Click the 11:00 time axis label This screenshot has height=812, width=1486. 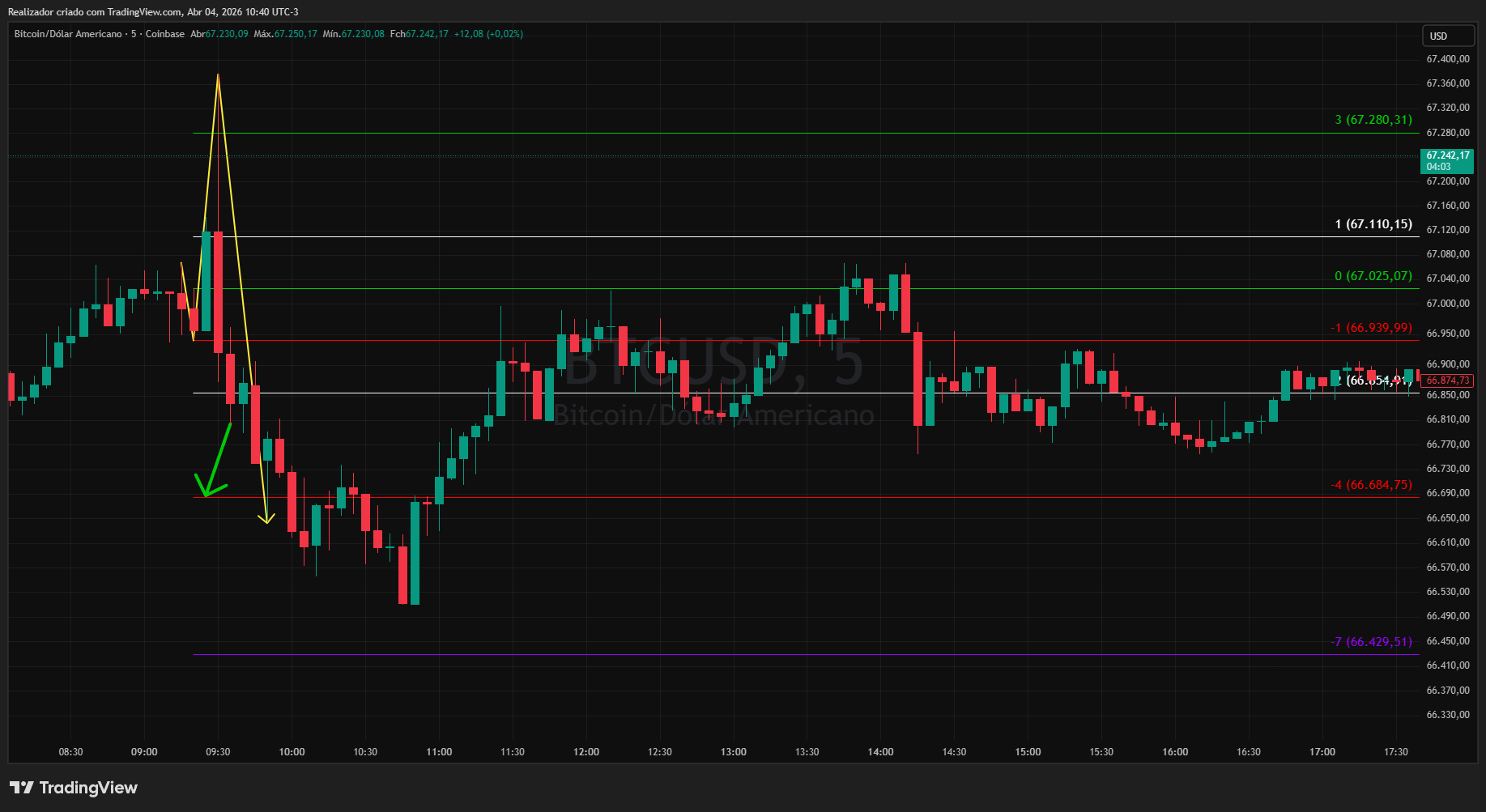(439, 752)
